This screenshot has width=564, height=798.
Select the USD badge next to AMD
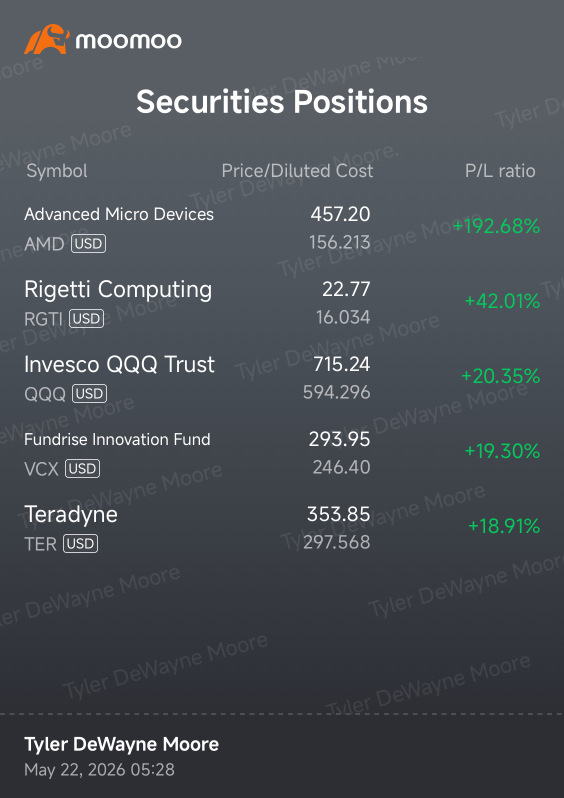pyautogui.click(x=89, y=244)
